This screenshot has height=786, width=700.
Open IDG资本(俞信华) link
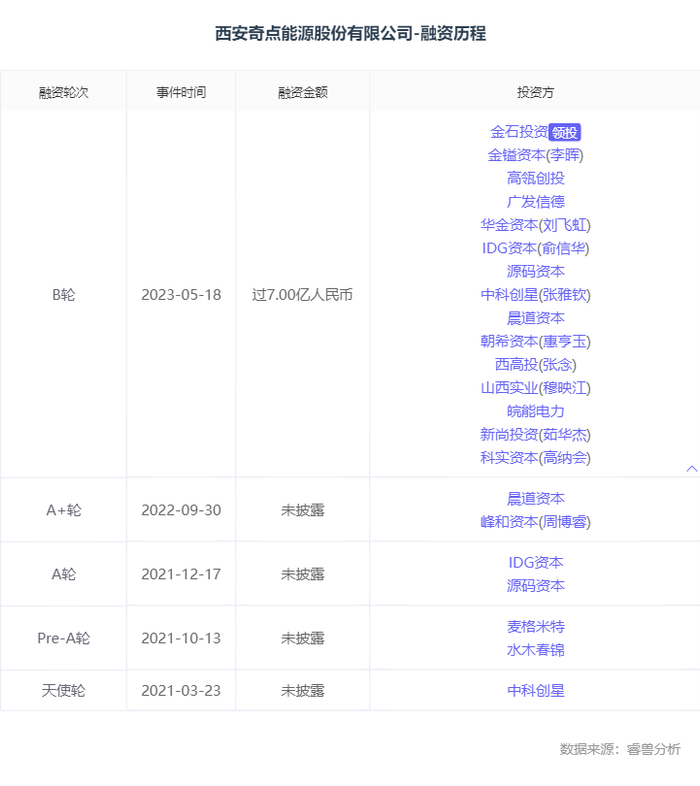click(536, 248)
